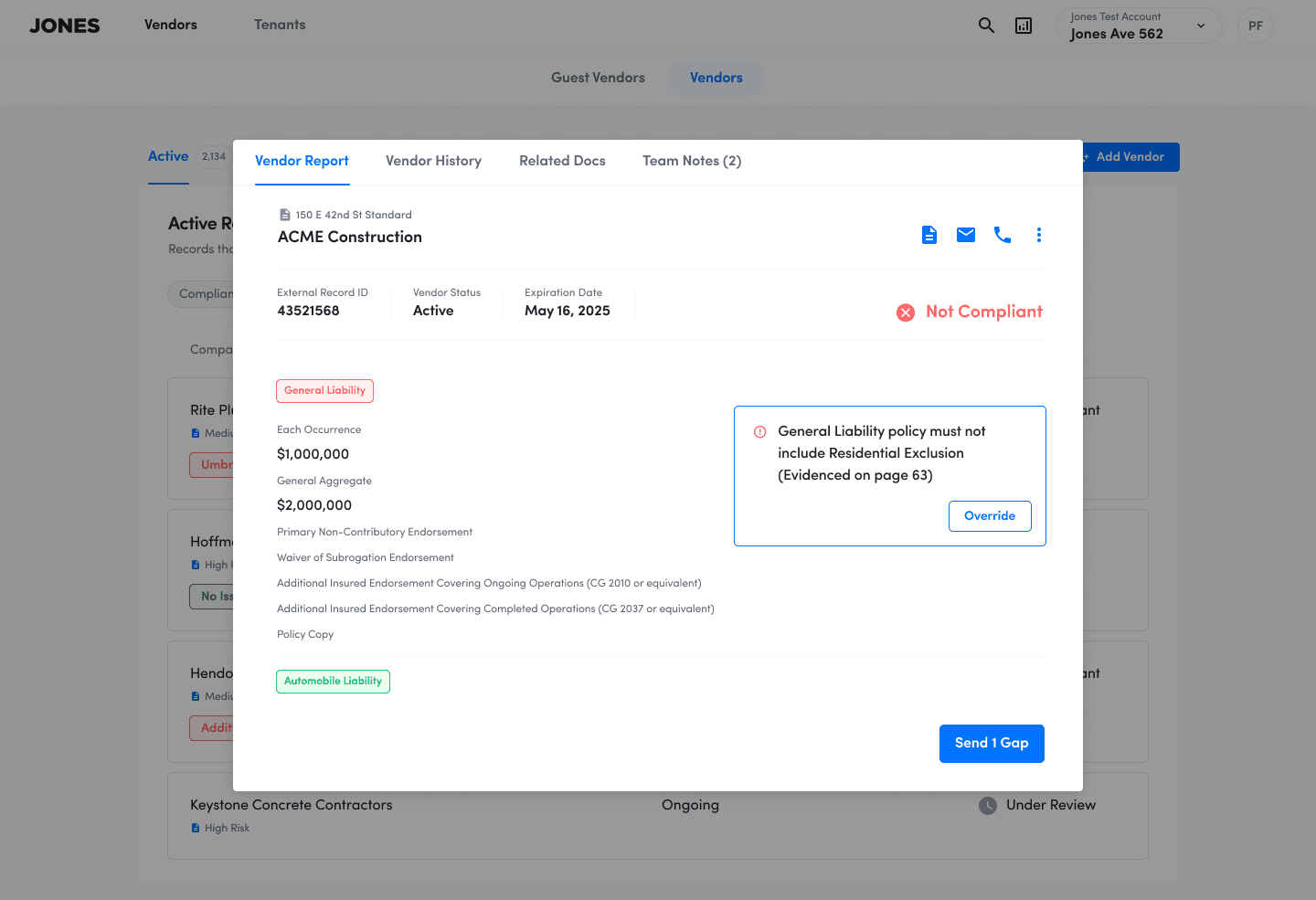
Task: Click the Add Vendor button
Action: (x=1130, y=157)
